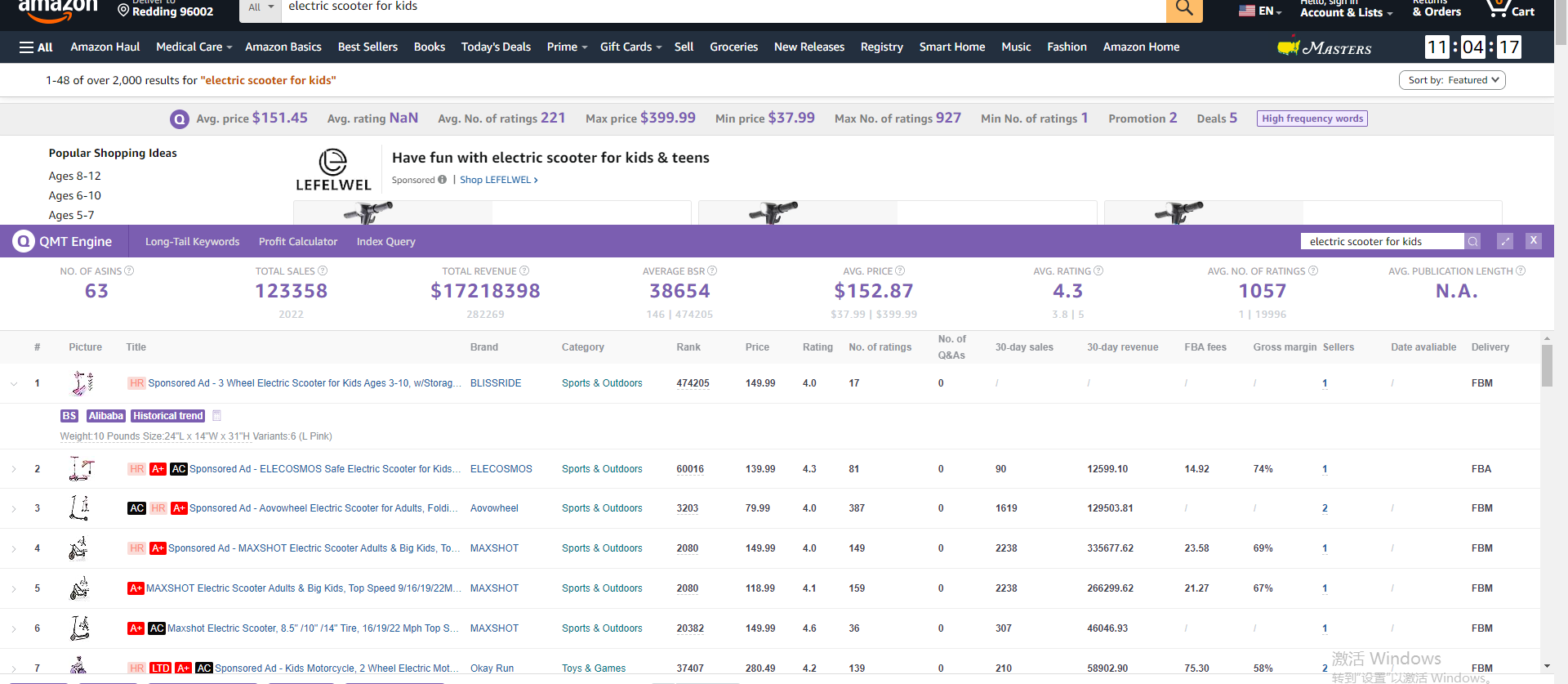Click the help icon next to AVG. PRICE
1568x684 pixels.
pos(900,271)
